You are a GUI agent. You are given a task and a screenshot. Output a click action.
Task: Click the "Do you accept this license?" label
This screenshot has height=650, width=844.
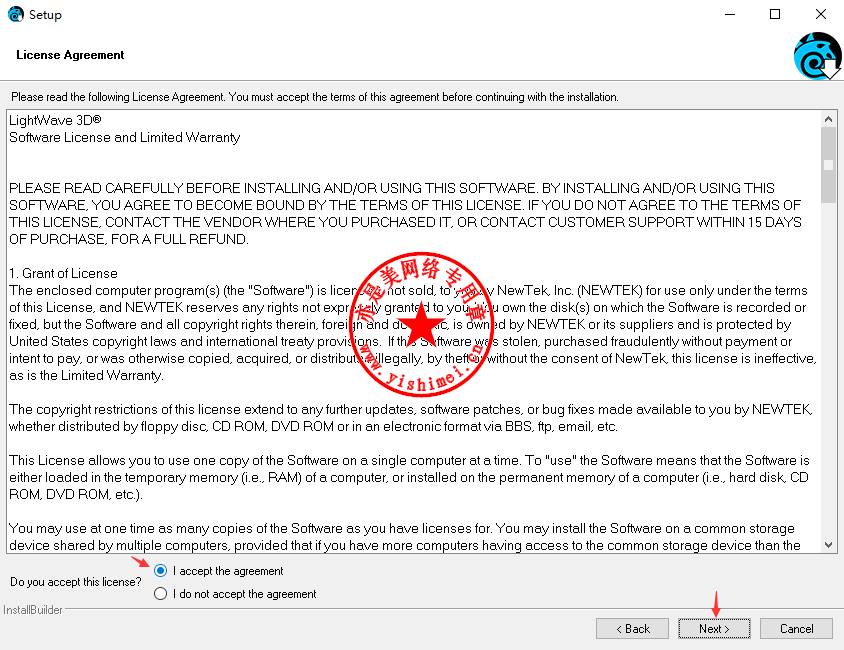pos(76,582)
